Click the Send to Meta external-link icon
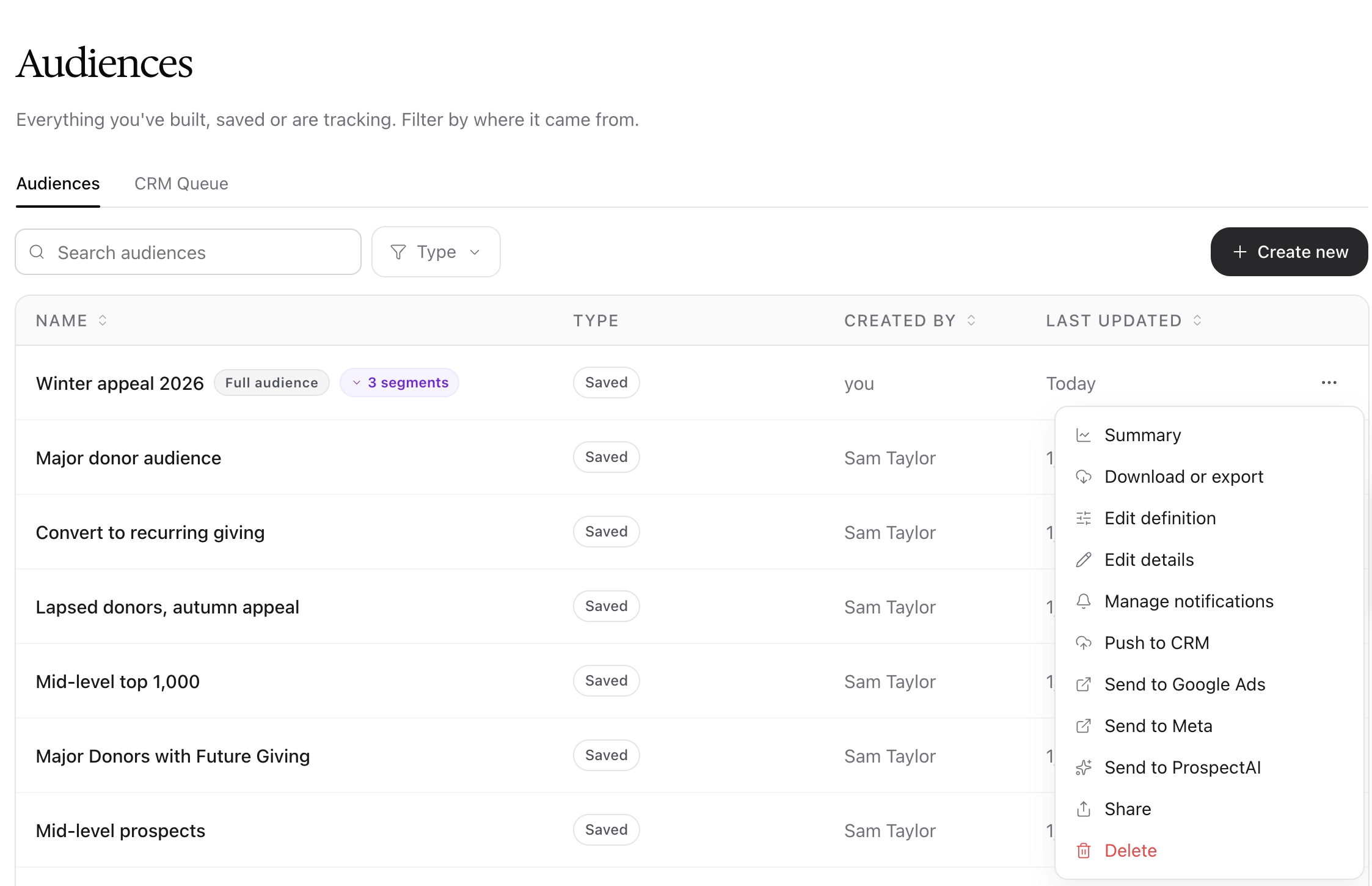This screenshot has width=1372, height=886. click(1084, 726)
